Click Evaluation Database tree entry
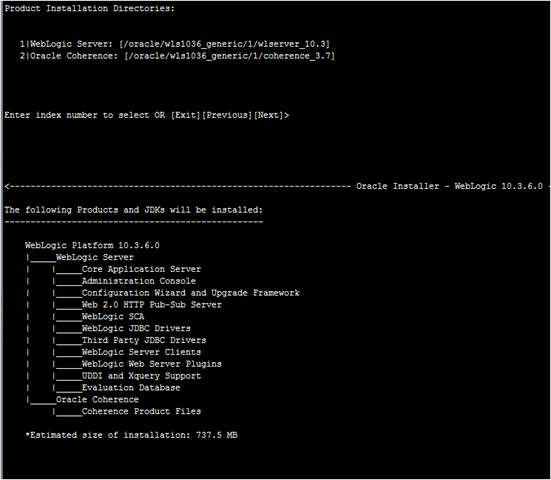This screenshot has width=551, height=480. [131, 388]
